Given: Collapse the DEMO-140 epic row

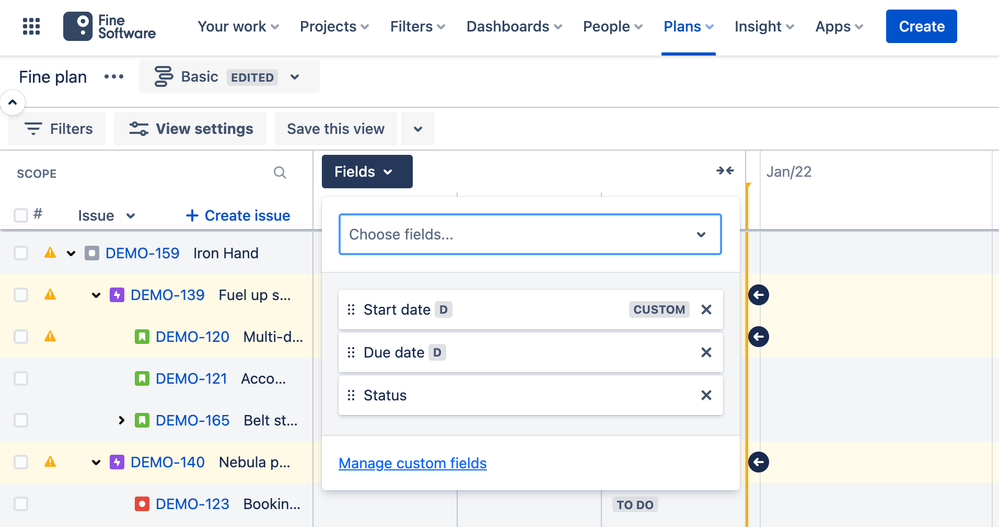Looking at the screenshot, I should (x=96, y=463).
